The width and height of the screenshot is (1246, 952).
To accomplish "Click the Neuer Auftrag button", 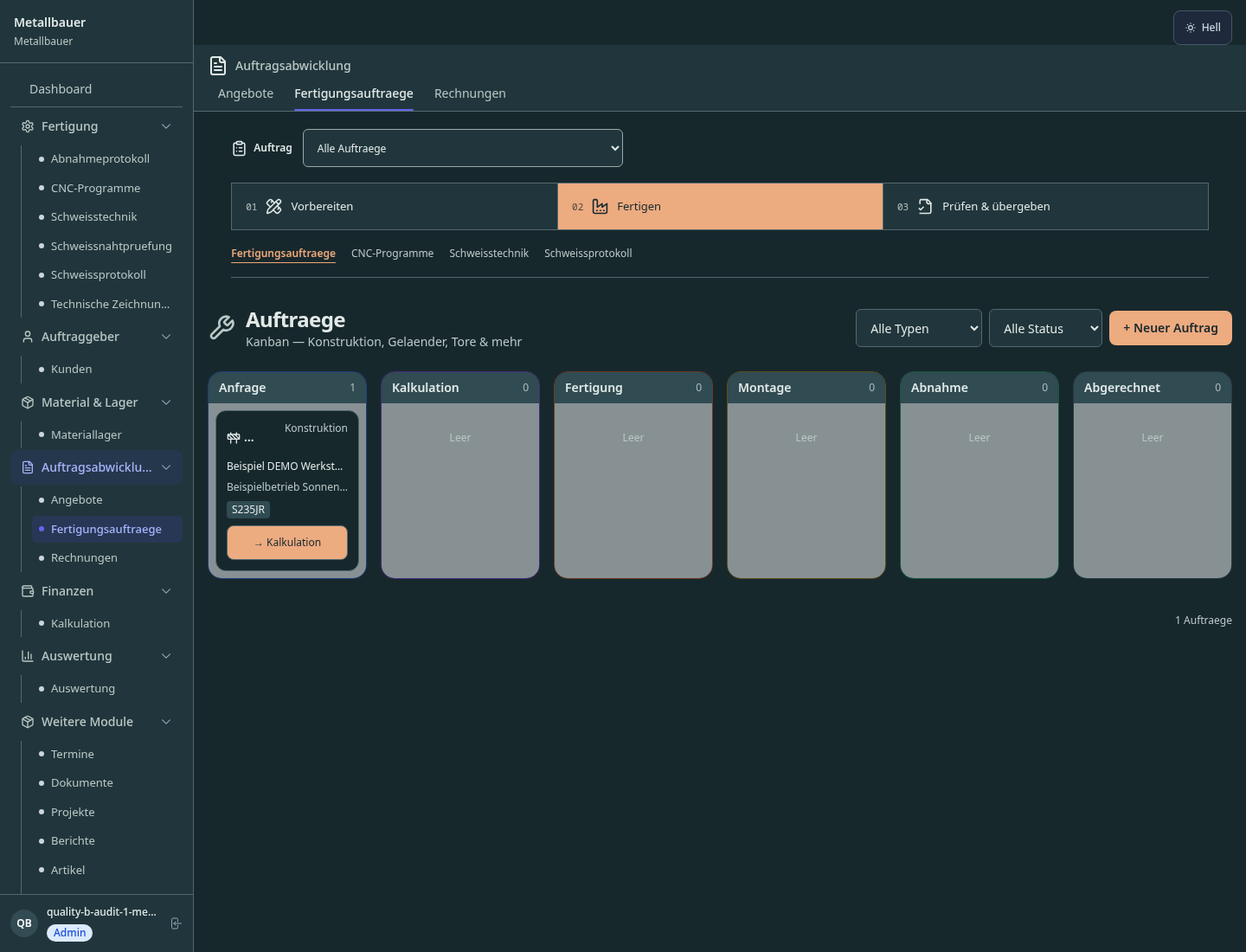I will [1171, 328].
